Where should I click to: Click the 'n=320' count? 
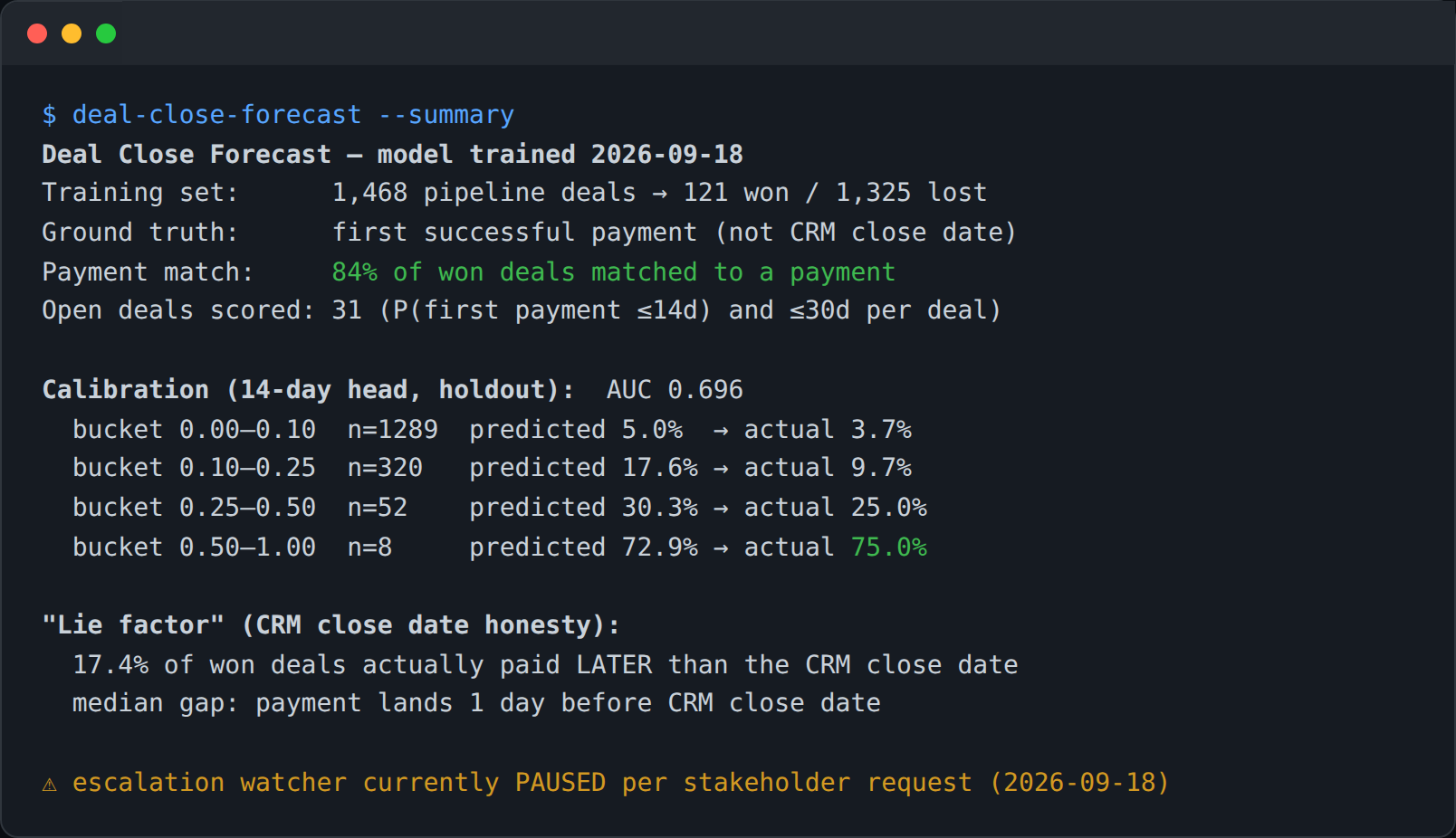tap(385, 468)
